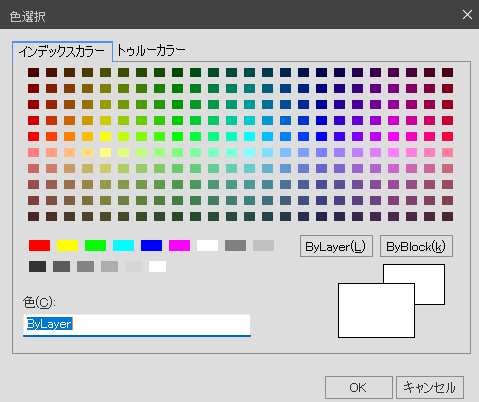
Task: Switch to the トゥルーカラー tab
Action: [x=151, y=51]
